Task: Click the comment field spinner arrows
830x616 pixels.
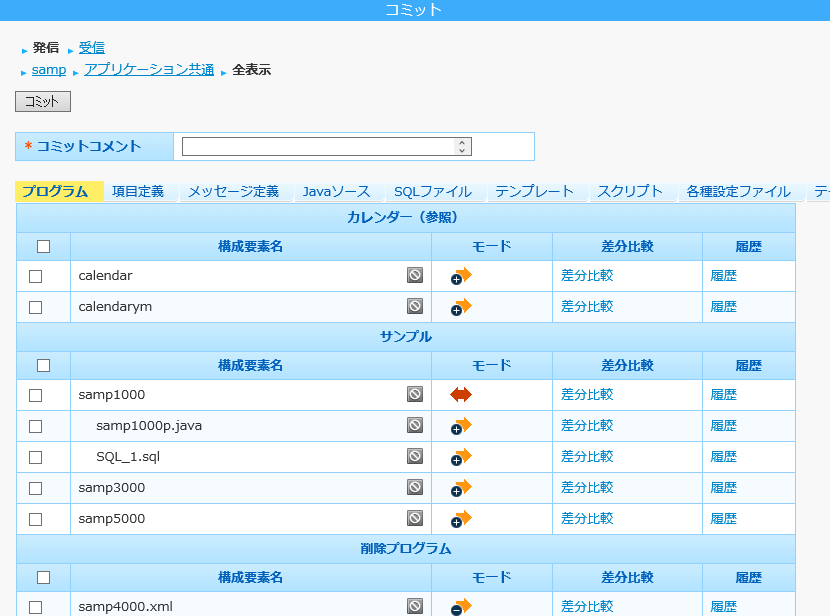Action: click(x=462, y=147)
